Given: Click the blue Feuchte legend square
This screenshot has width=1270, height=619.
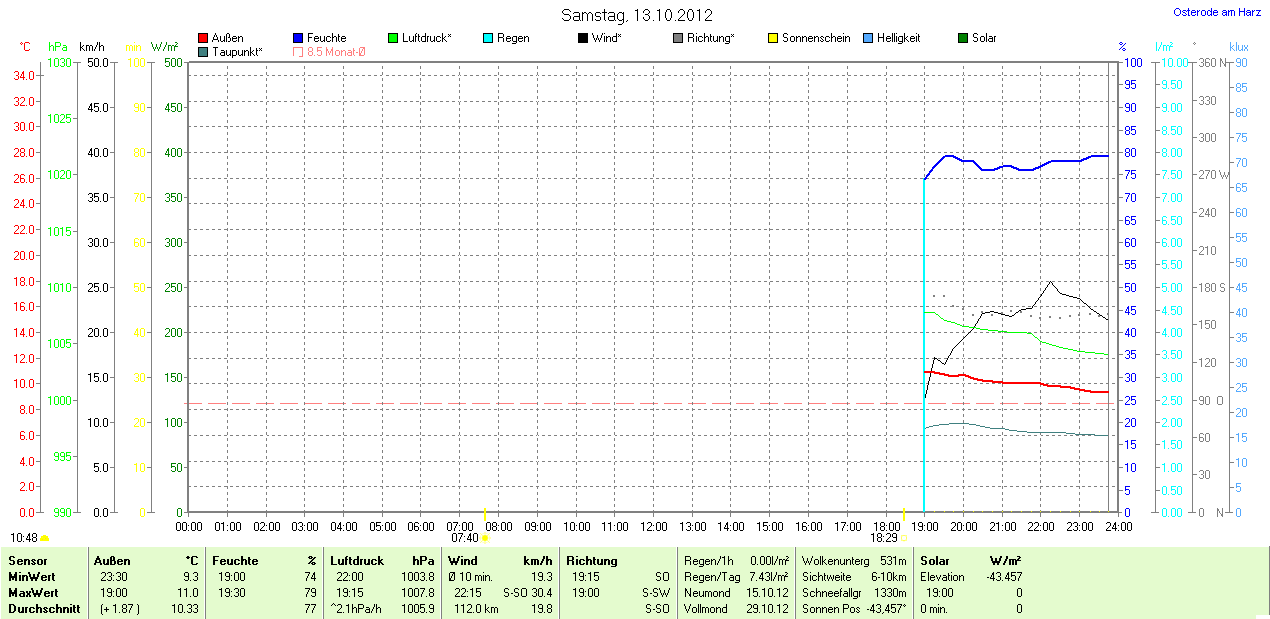Looking at the screenshot, I should point(299,38).
